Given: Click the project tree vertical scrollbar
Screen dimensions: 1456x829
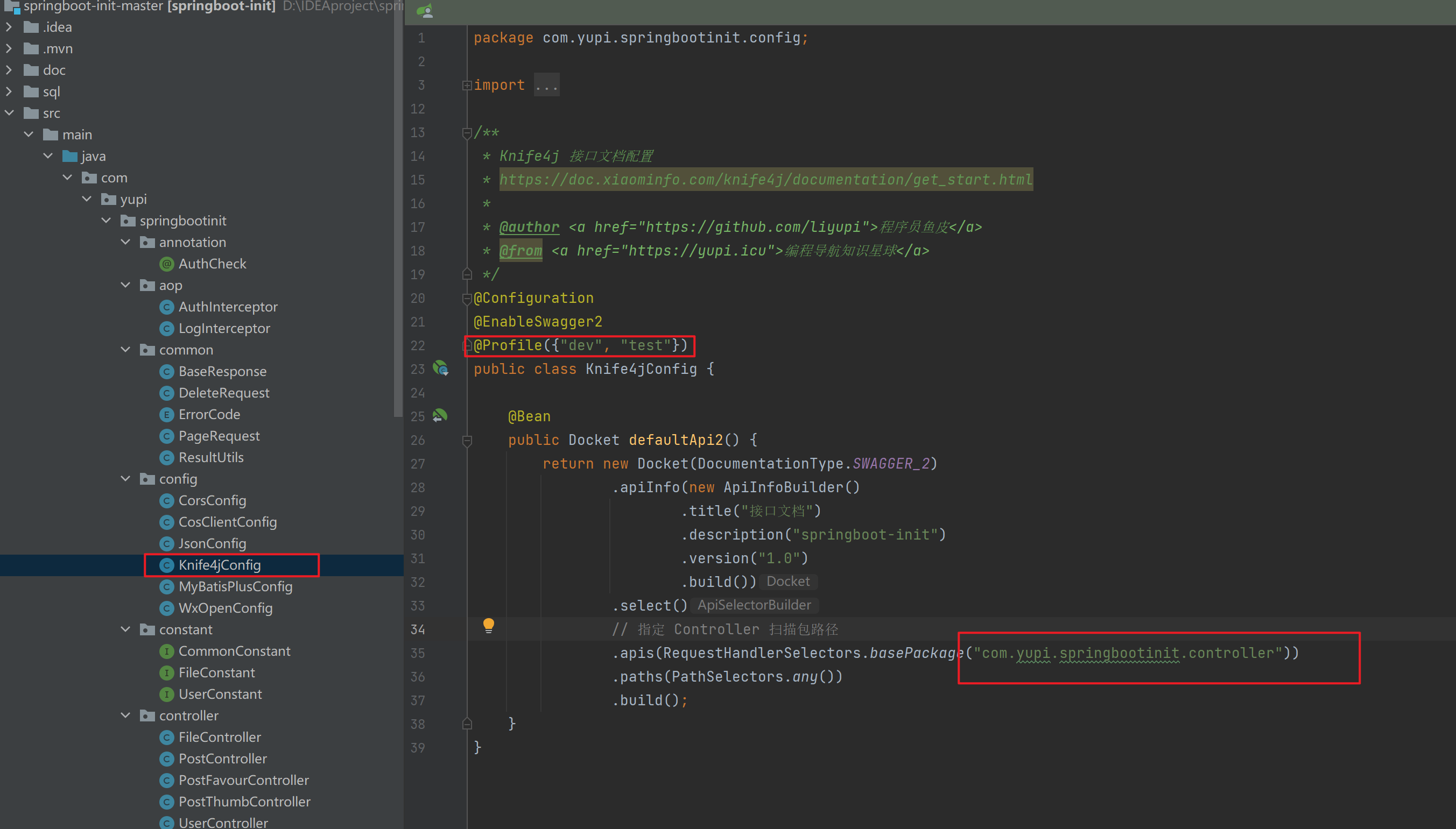Looking at the screenshot, I should [398, 228].
